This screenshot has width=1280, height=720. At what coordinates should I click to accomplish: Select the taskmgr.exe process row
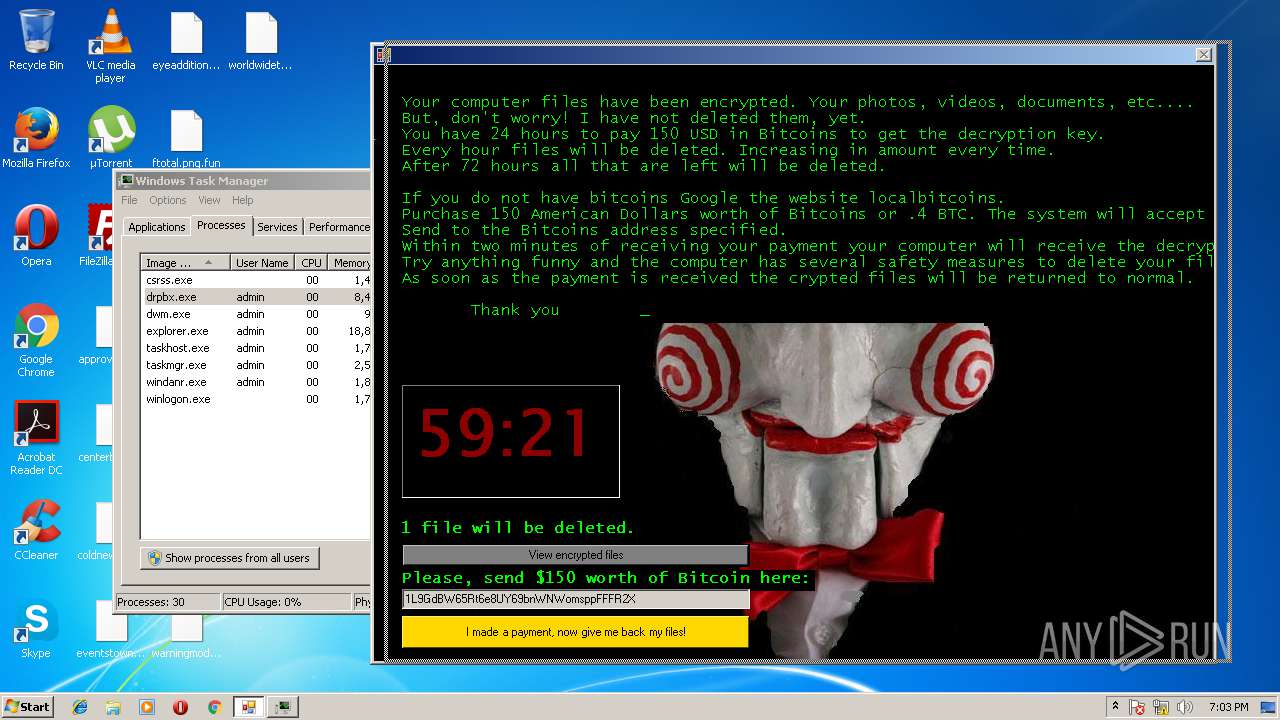(x=256, y=365)
